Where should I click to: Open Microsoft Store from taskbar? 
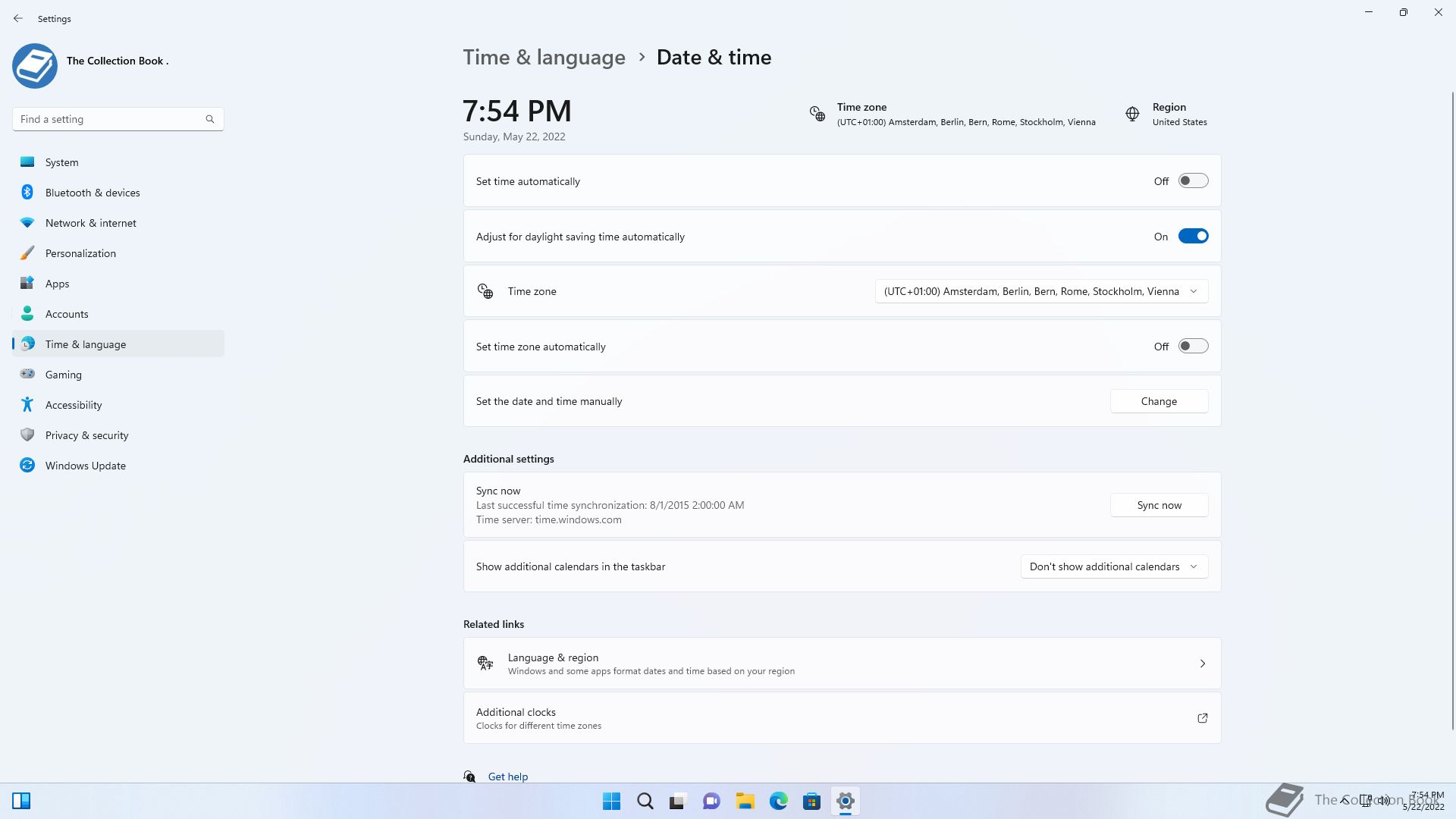tap(811, 802)
